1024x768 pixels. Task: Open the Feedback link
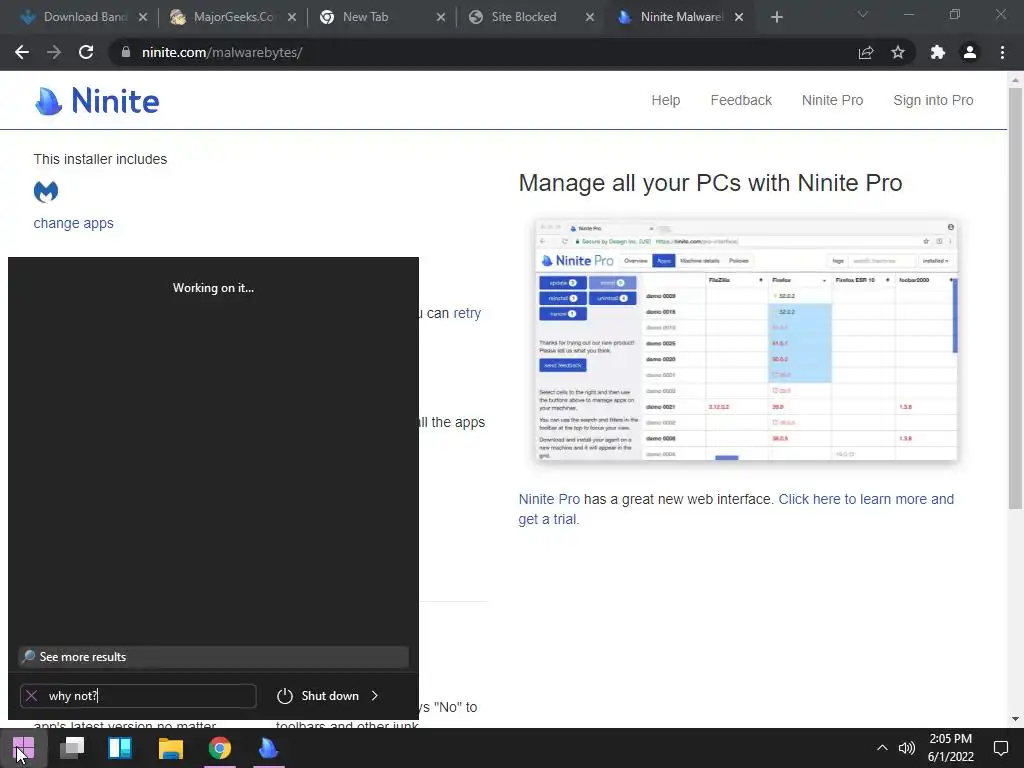[741, 100]
